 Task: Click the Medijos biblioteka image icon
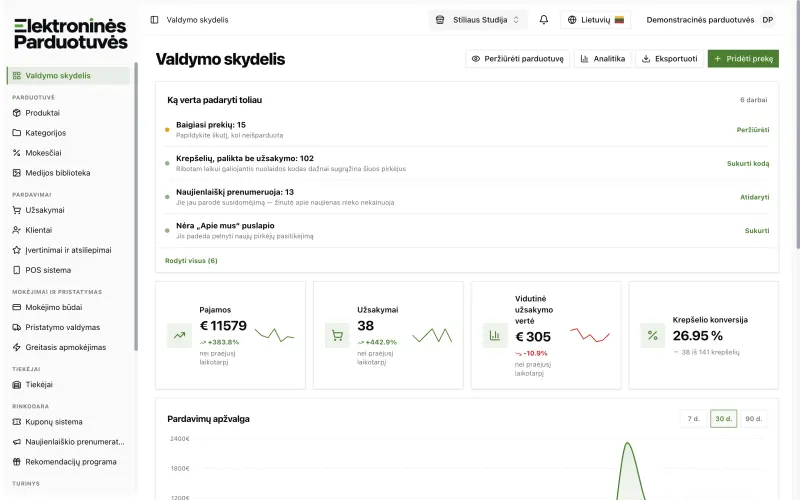(17, 173)
